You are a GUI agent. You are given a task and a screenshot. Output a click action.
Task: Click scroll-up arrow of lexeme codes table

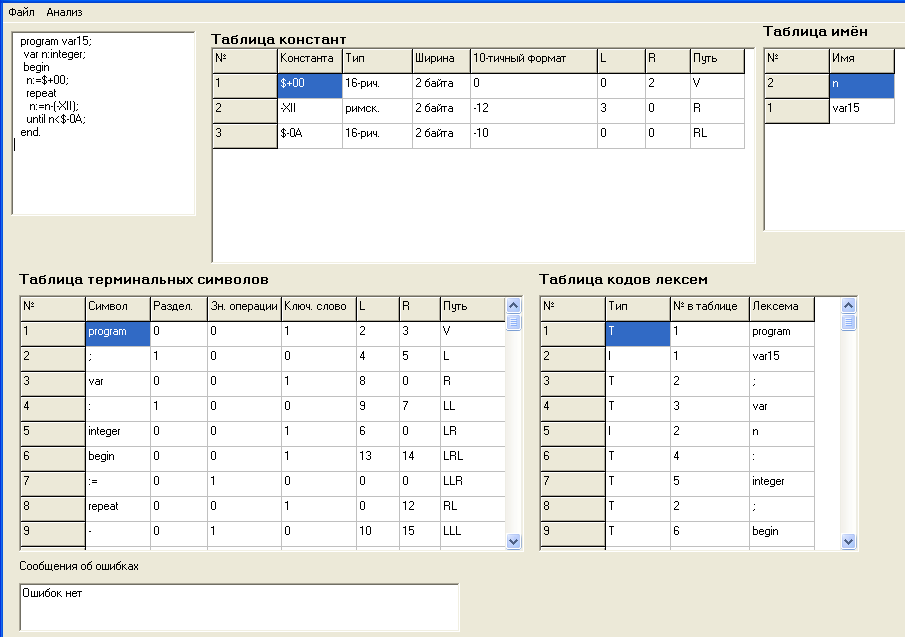point(849,305)
